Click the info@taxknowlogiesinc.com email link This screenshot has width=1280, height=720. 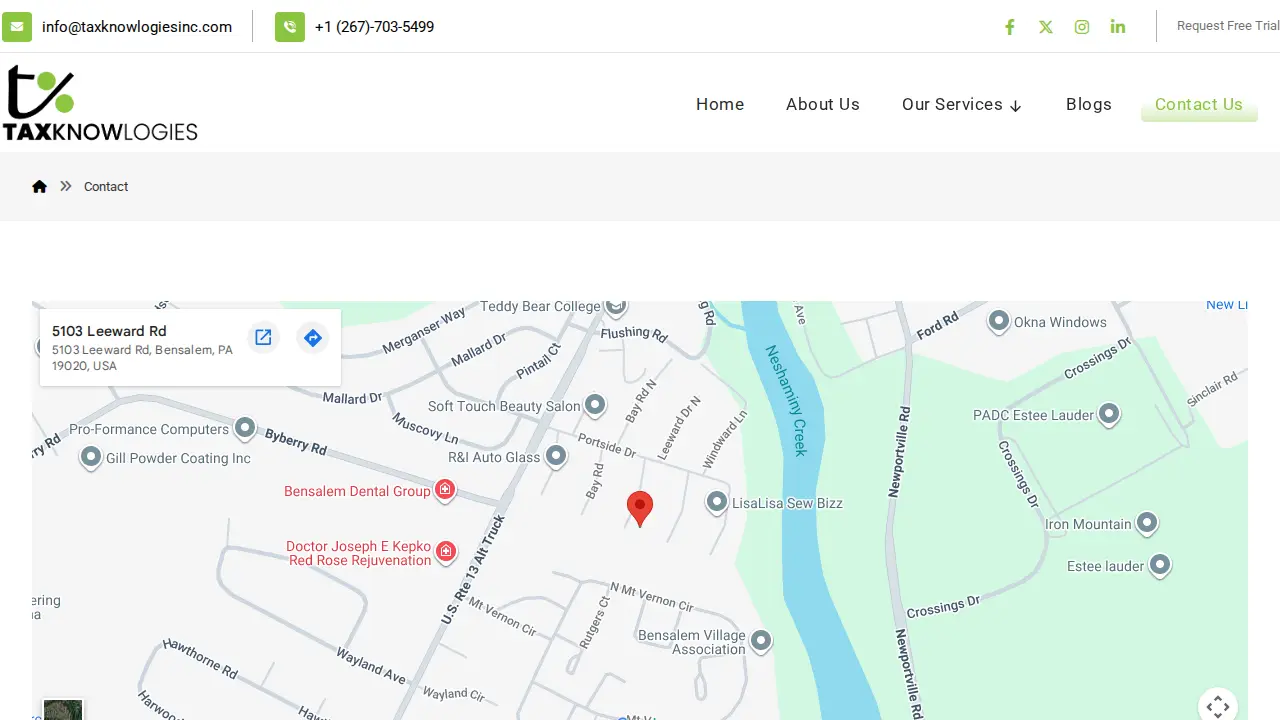[x=137, y=27]
